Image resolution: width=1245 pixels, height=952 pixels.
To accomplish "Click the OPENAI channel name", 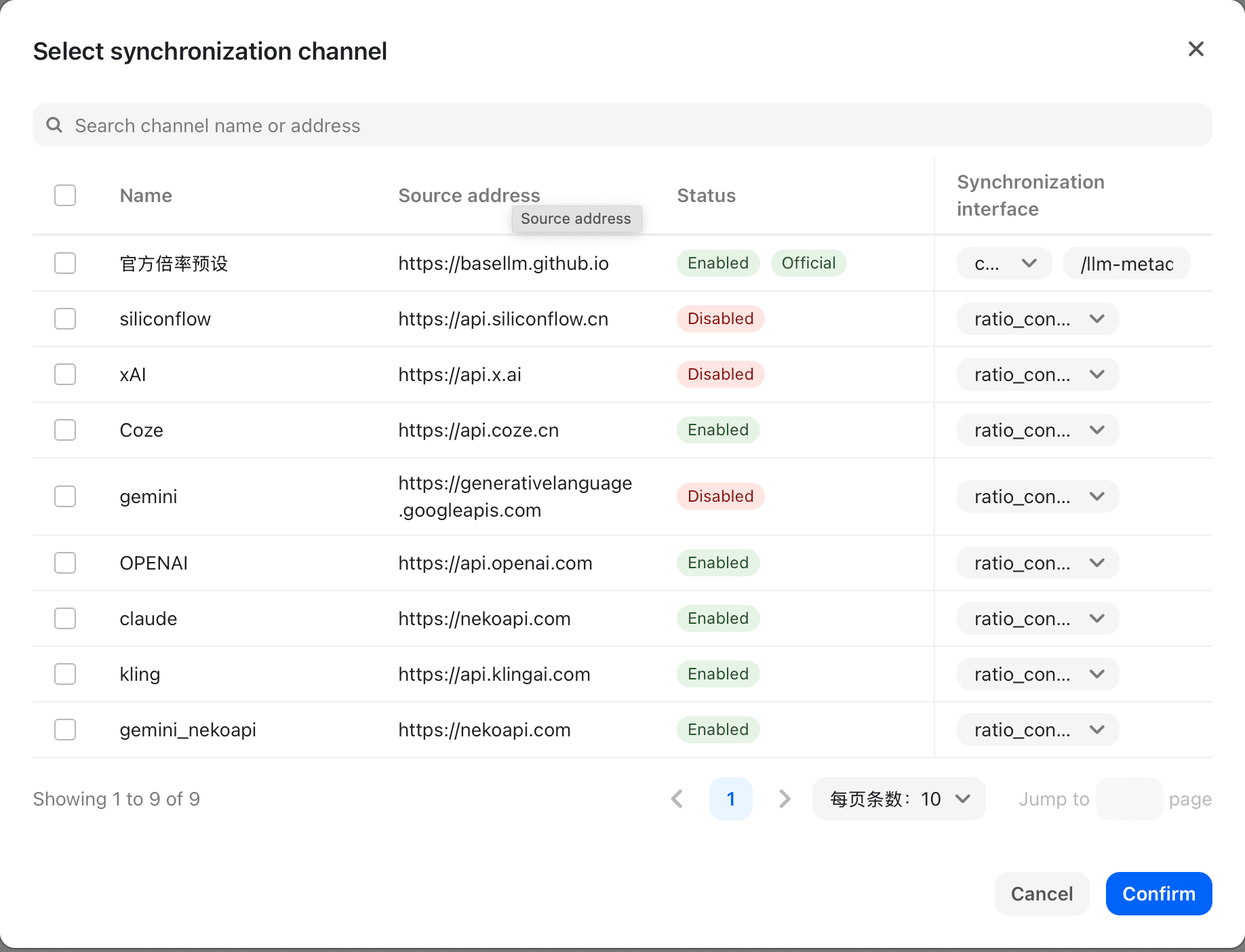I will point(154,563).
